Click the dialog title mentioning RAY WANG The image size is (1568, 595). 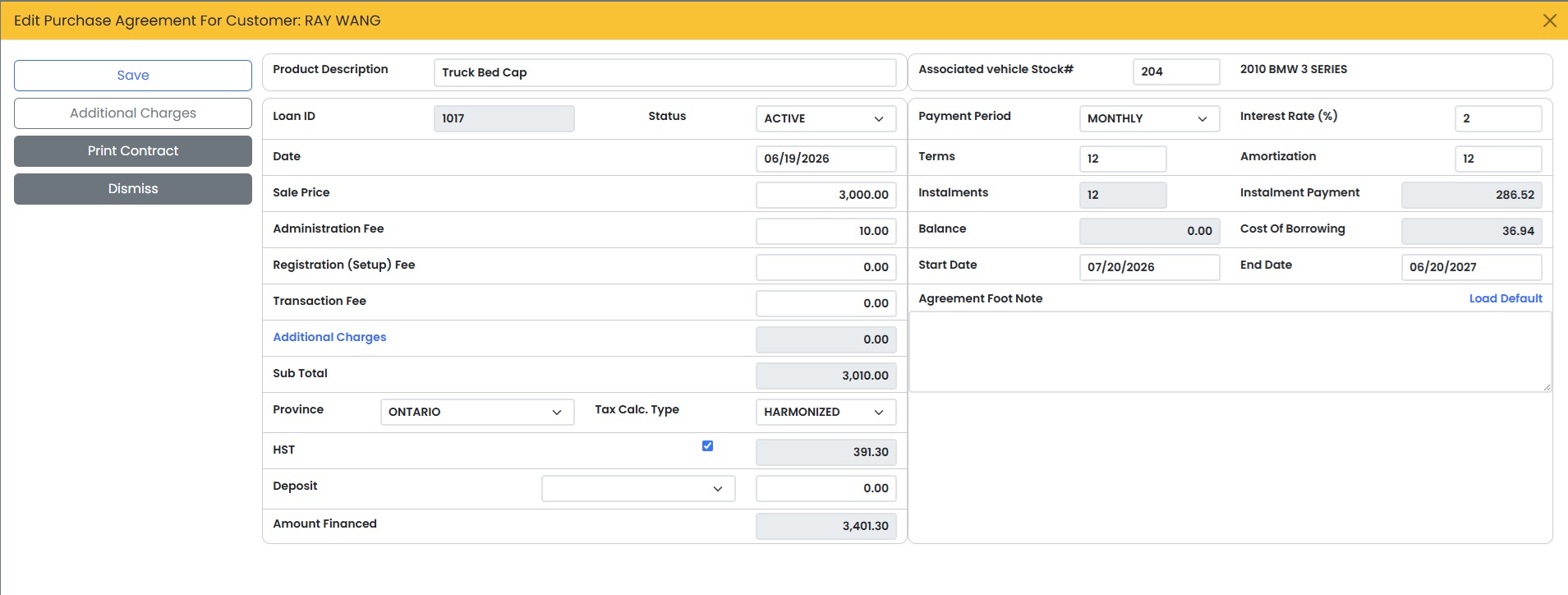pyautogui.click(x=197, y=21)
